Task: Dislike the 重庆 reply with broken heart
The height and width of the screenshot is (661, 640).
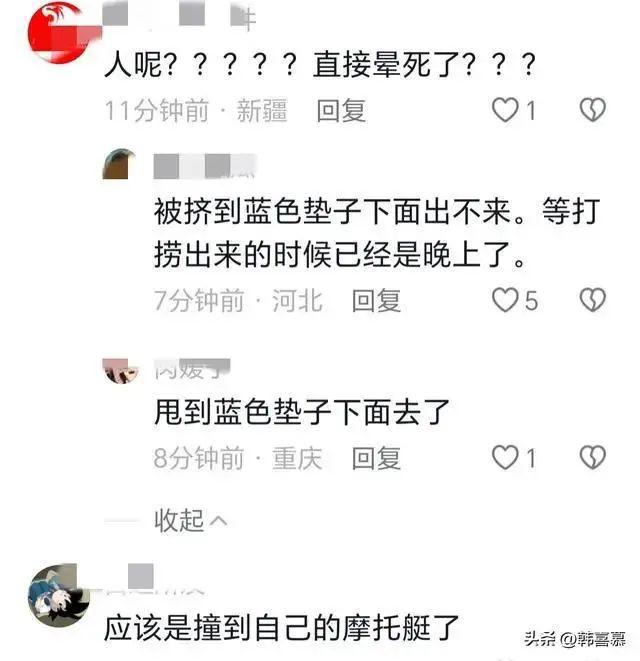Action: pos(593,457)
